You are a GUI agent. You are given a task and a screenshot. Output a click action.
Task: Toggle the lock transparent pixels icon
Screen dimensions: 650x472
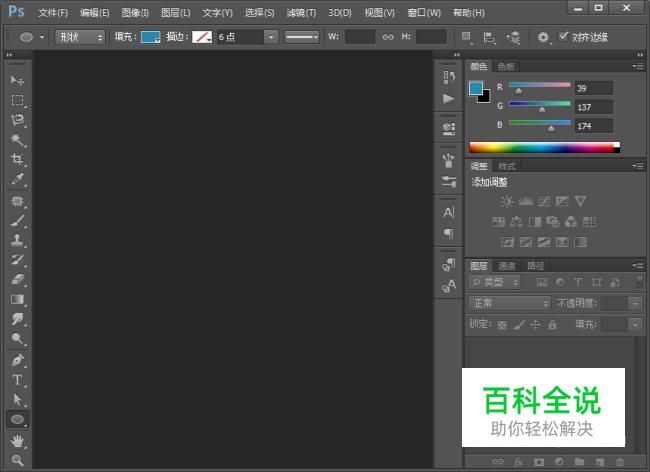pos(502,325)
